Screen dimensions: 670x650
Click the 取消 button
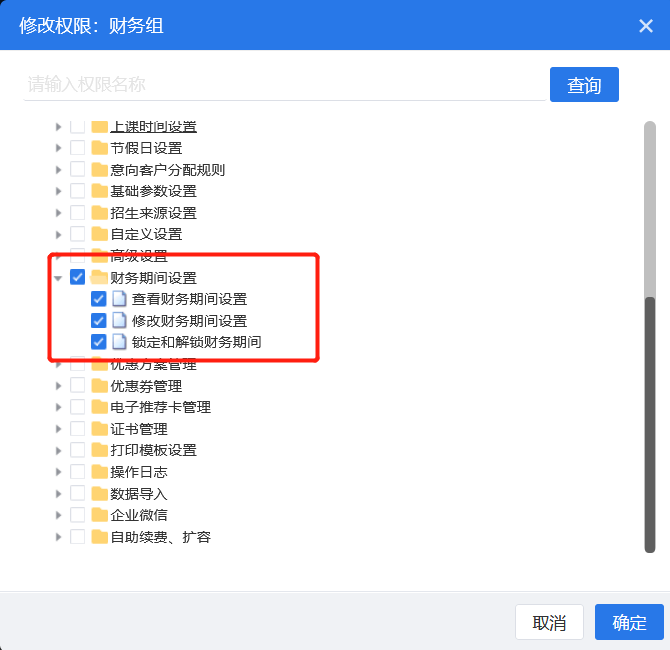(x=549, y=622)
